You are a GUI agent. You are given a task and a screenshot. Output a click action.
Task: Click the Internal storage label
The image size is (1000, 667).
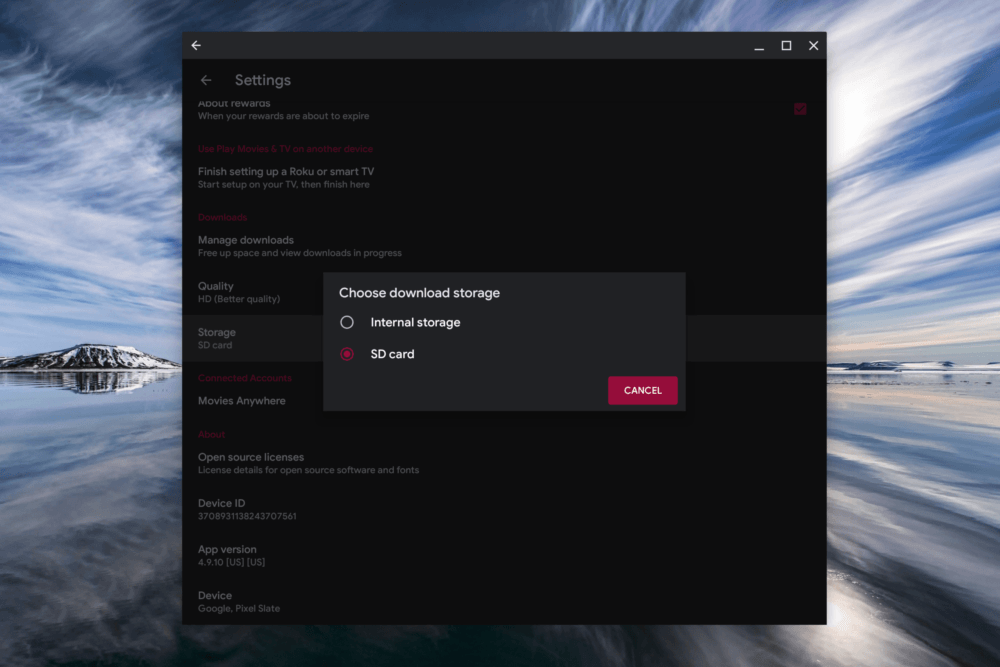415,323
